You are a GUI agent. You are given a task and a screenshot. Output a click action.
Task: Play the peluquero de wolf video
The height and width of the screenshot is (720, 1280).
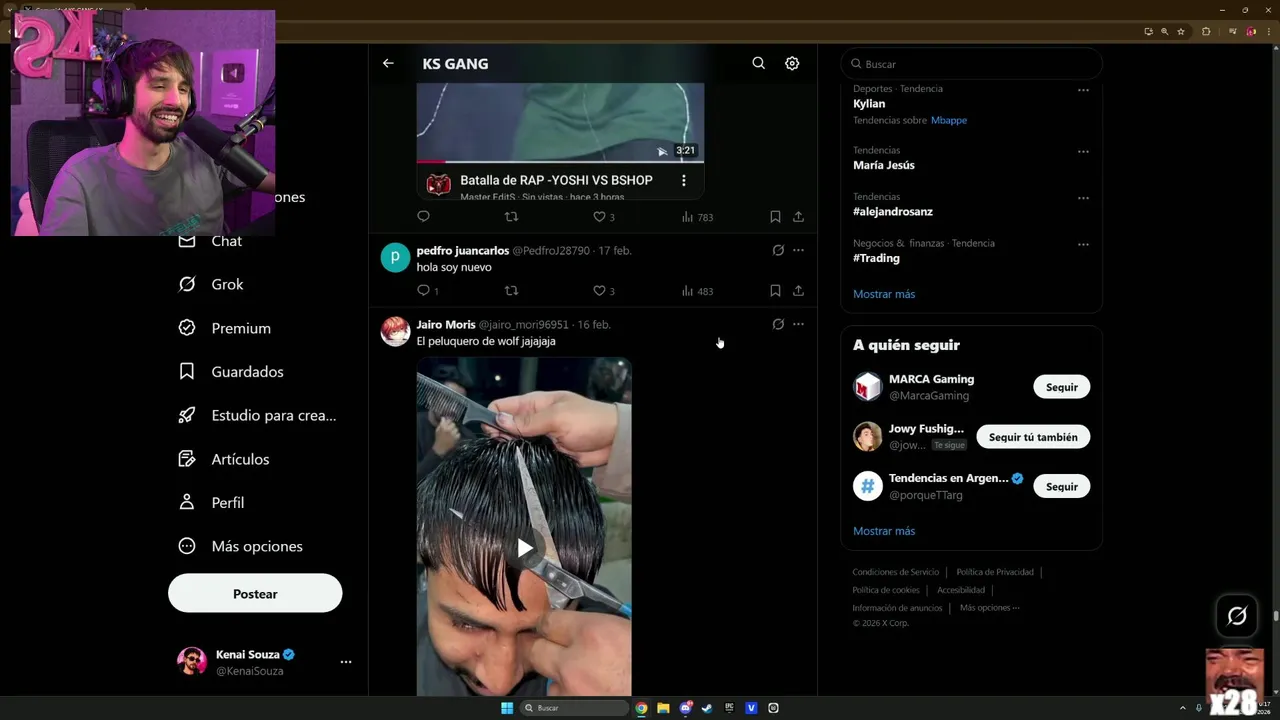(x=524, y=548)
